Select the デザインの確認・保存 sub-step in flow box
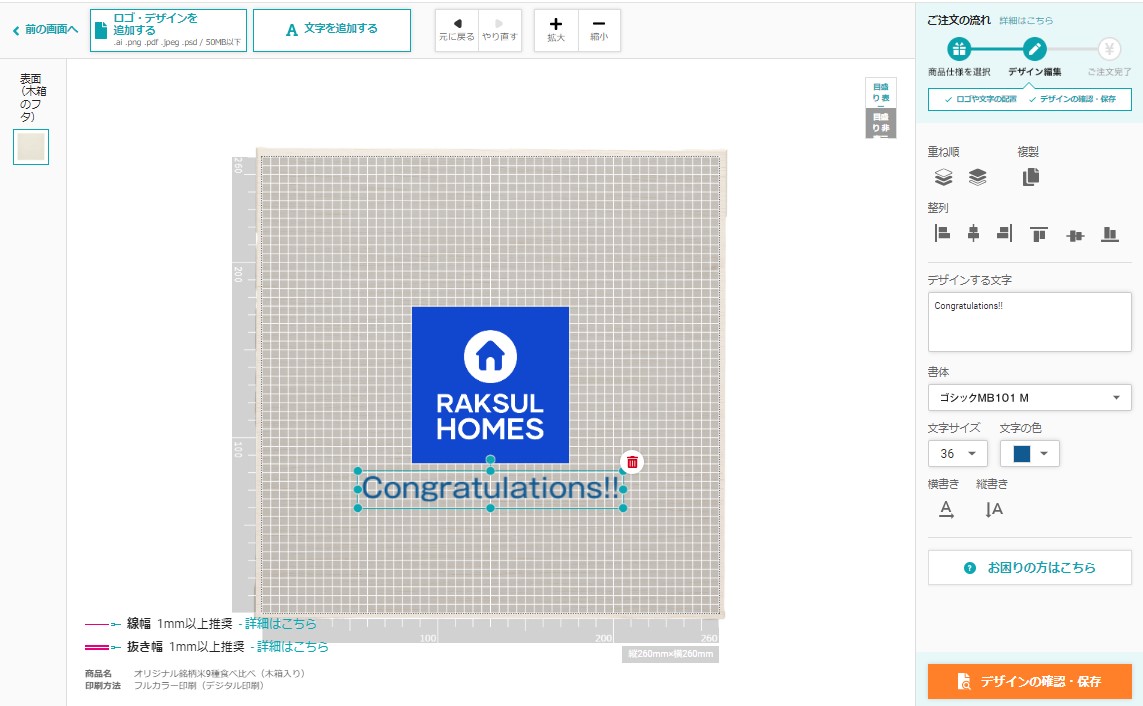Image resolution: width=1143 pixels, height=706 pixels. (1072, 99)
